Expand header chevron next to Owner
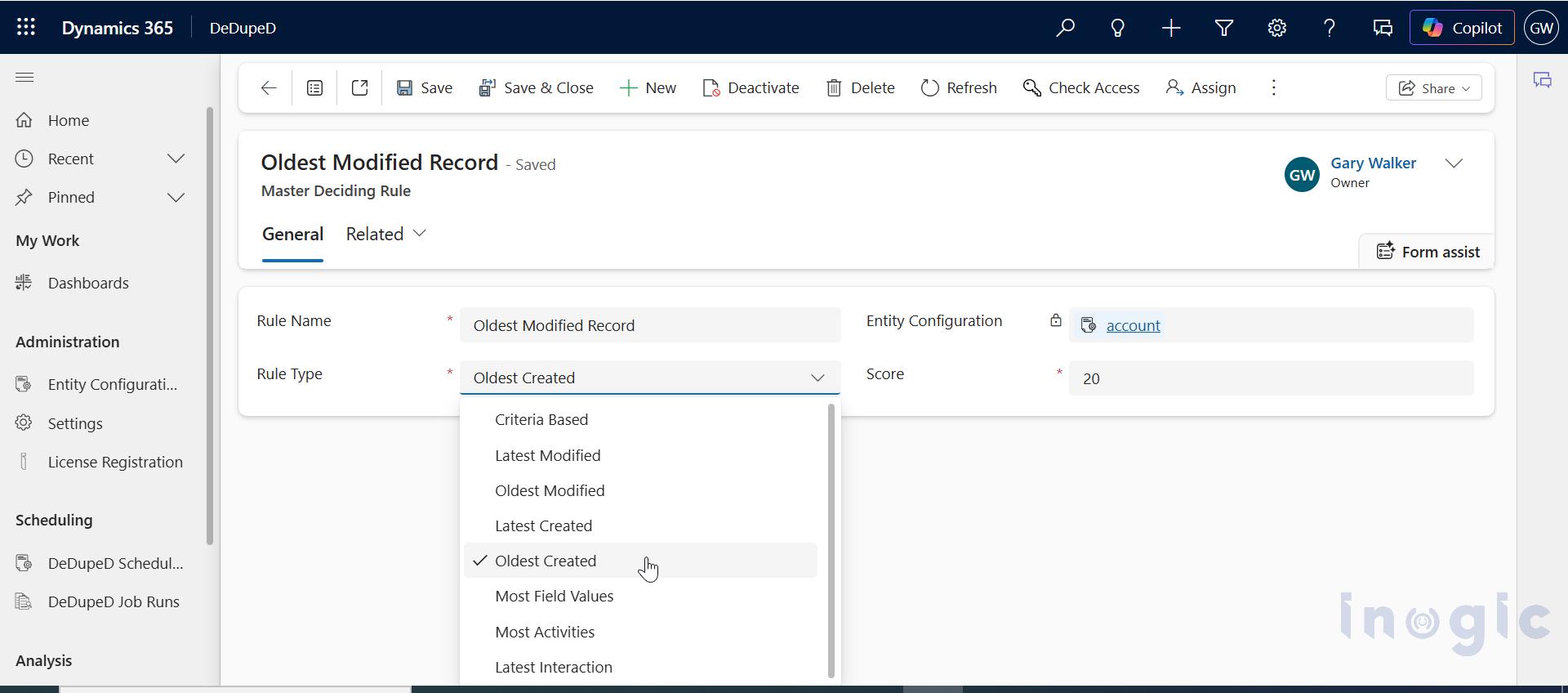Screen dimensions: 1568x693 (x=1454, y=163)
